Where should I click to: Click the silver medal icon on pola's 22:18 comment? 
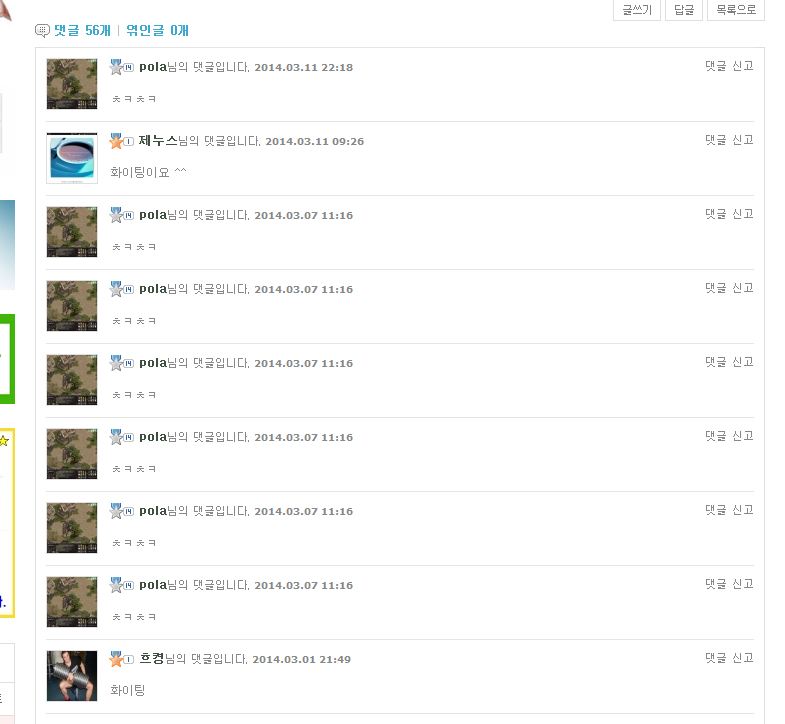(x=116, y=67)
